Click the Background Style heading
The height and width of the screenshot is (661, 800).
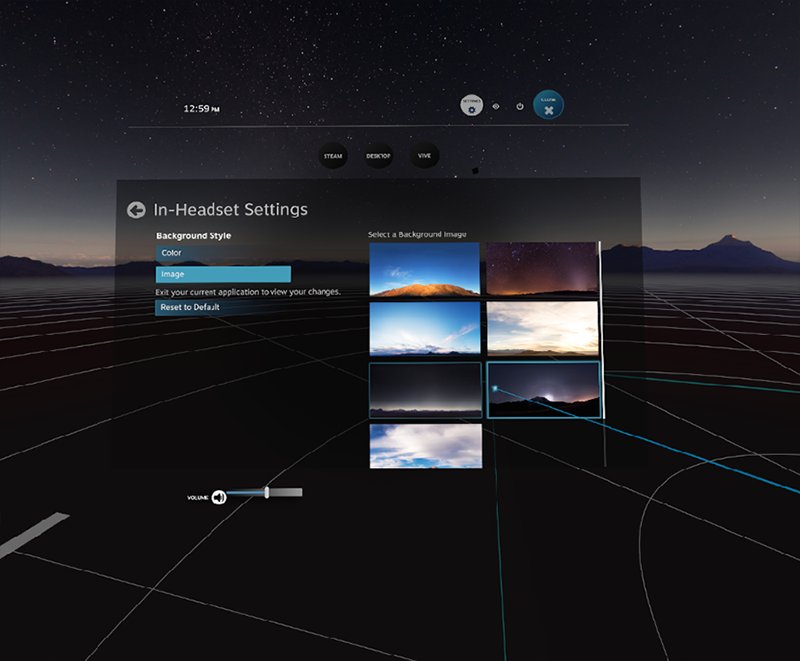[x=193, y=236]
